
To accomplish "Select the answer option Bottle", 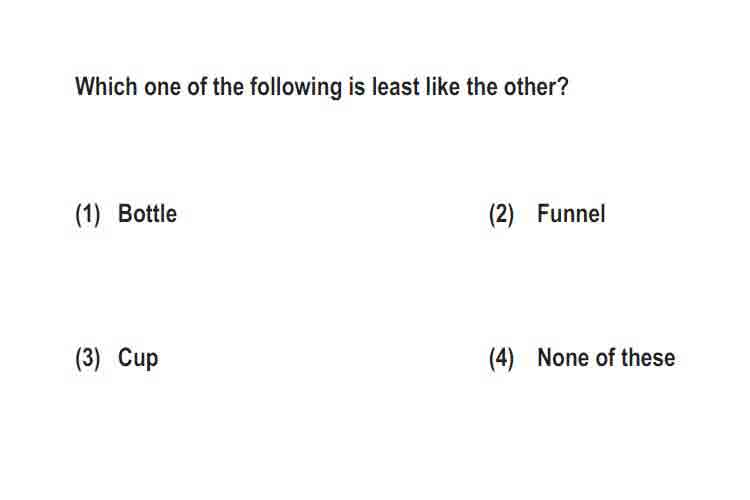I will click(147, 213).
